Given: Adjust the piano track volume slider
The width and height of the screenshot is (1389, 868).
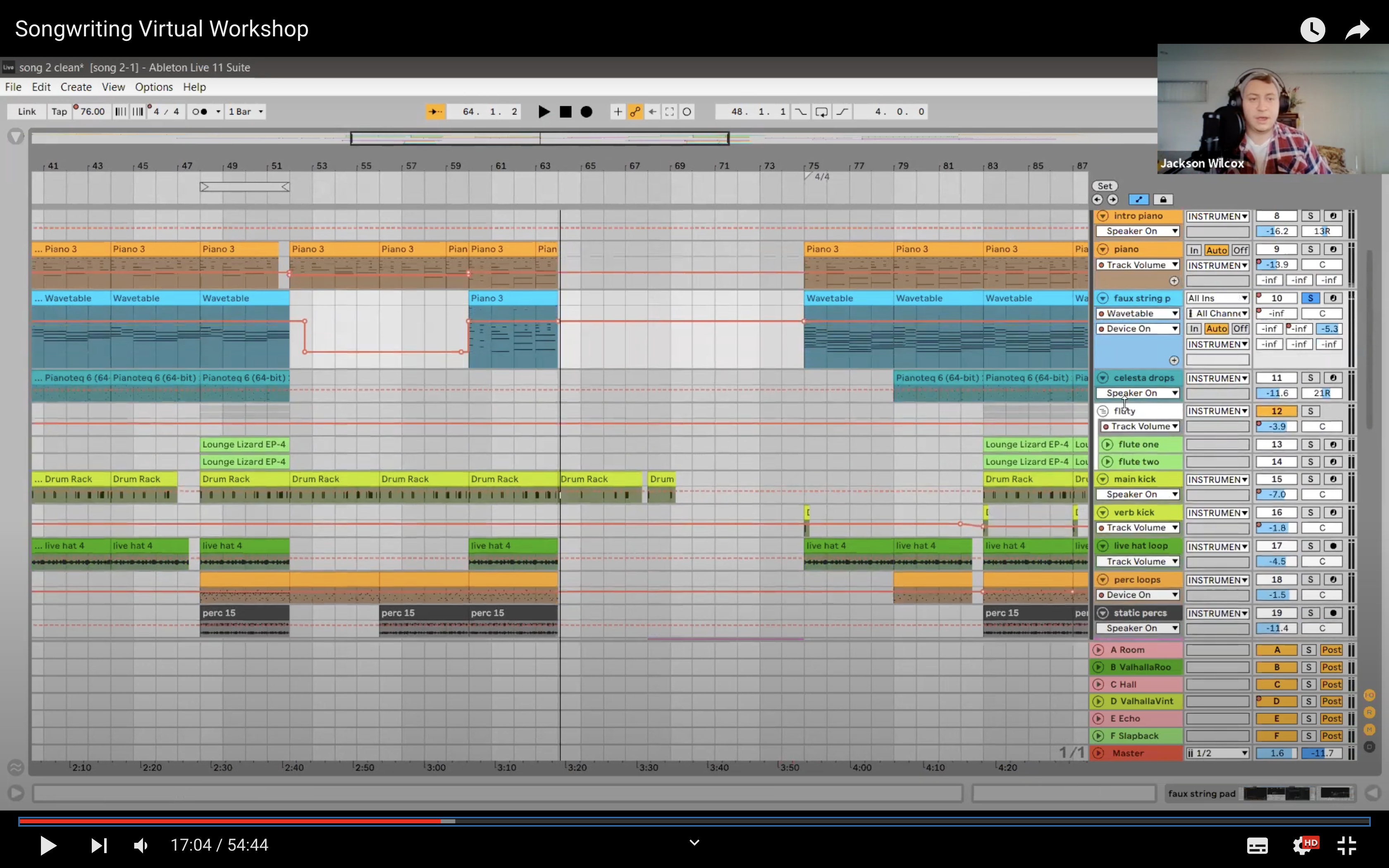Looking at the screenshot, I should 1277,265.
